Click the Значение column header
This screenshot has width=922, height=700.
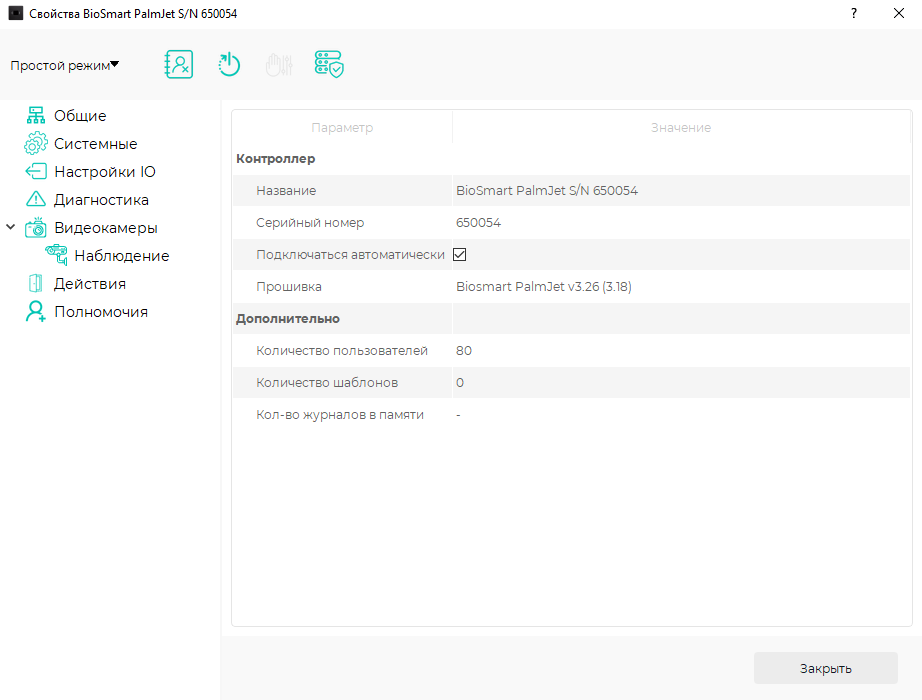(x=681, y=128)
